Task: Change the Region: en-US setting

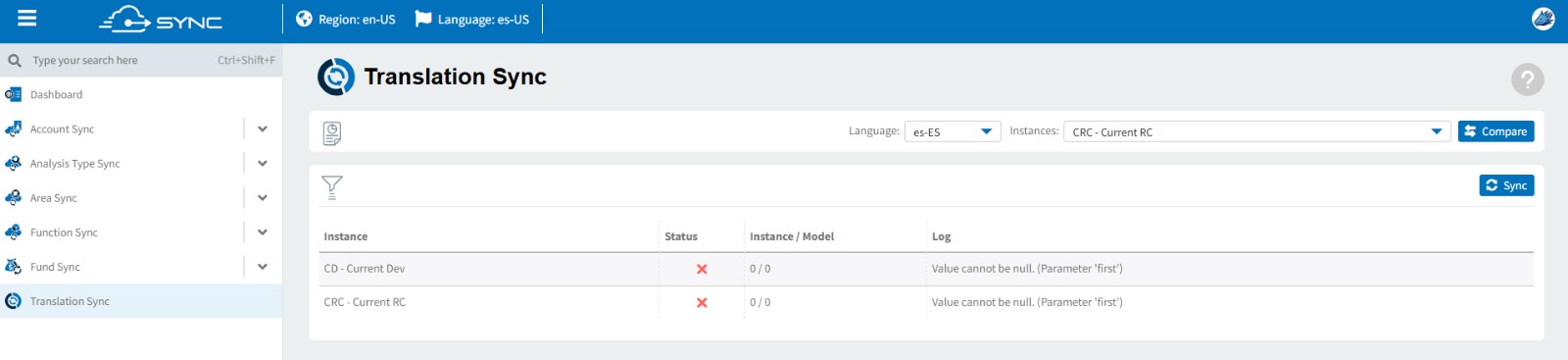Action: pos(346,20)
